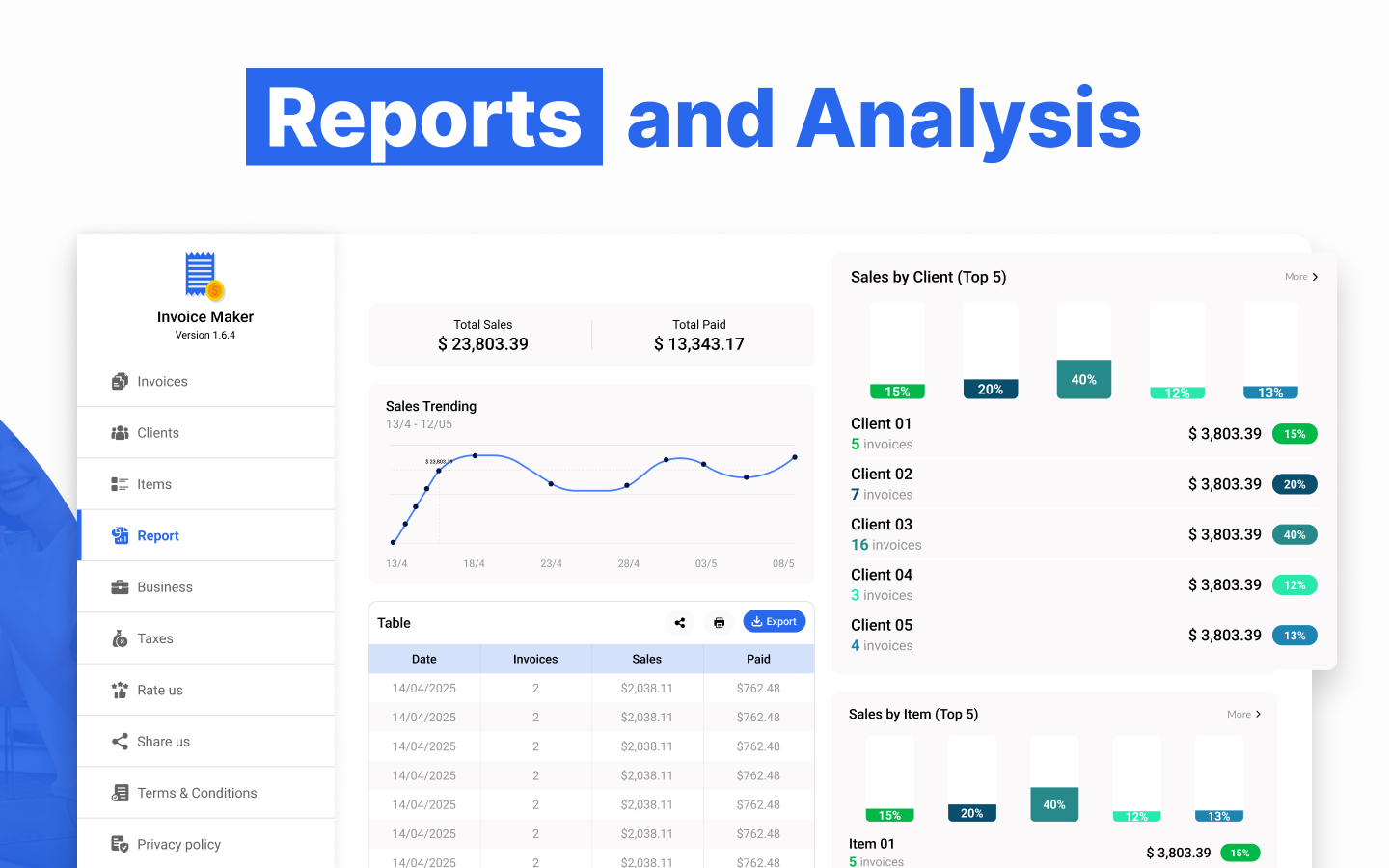The width and height of the screenshot is (1389, 868).
Task: Click the Invoices column header in table
Action: (x=535, y=659)
